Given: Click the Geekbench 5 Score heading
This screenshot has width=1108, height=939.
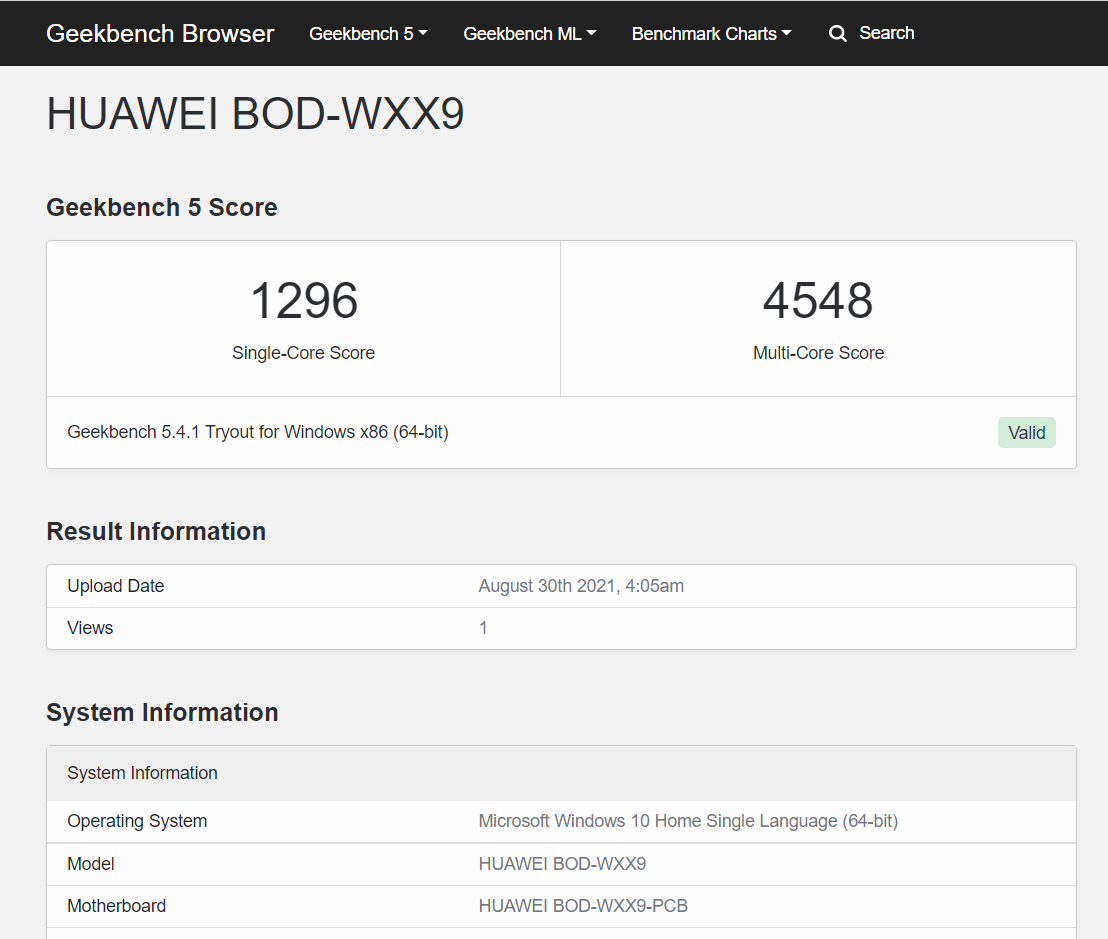Looking at the screenshot, I should pos(162,207).
